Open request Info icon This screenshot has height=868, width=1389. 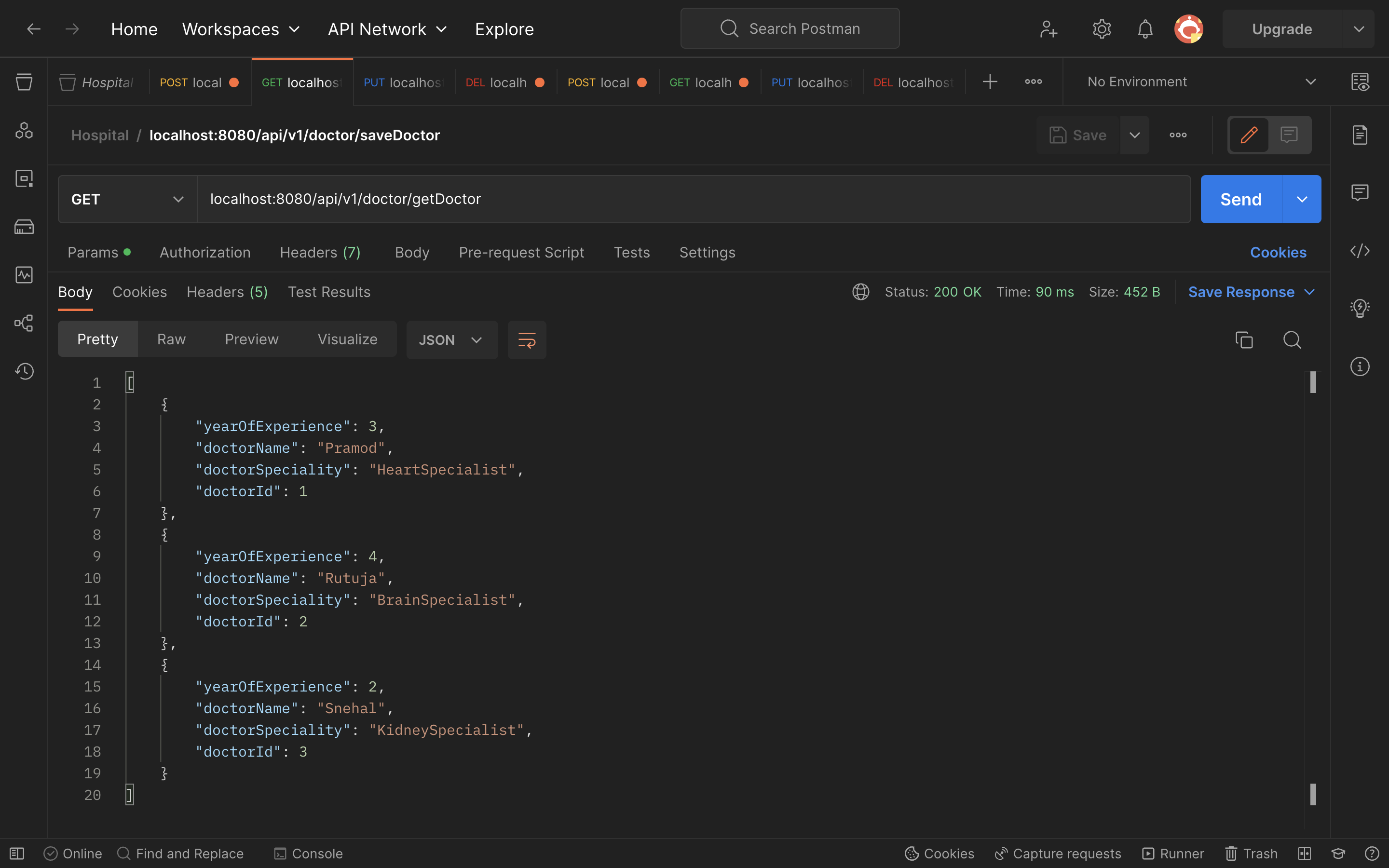click(1360, 366)
